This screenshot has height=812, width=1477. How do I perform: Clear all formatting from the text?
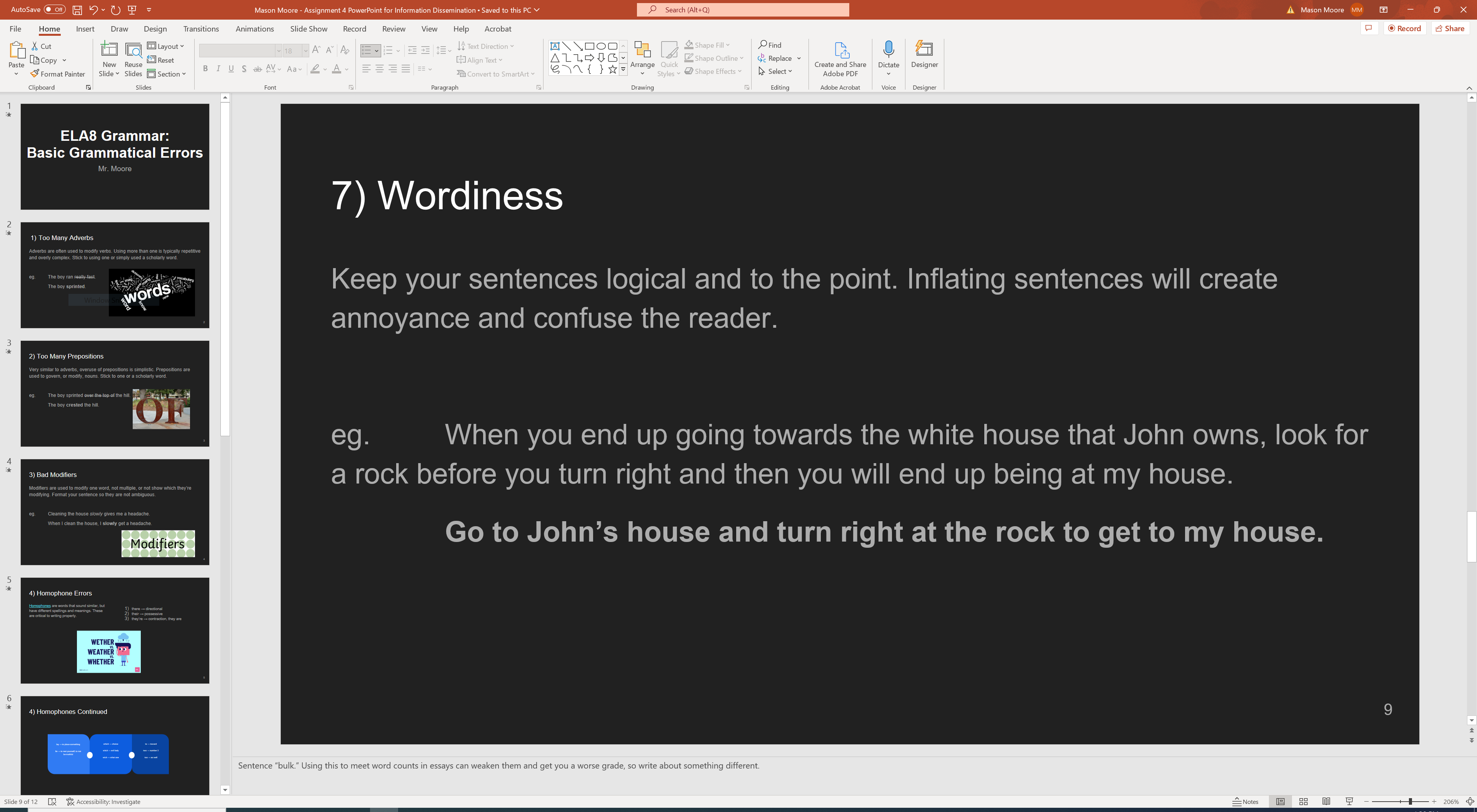(x=345, y=50)
